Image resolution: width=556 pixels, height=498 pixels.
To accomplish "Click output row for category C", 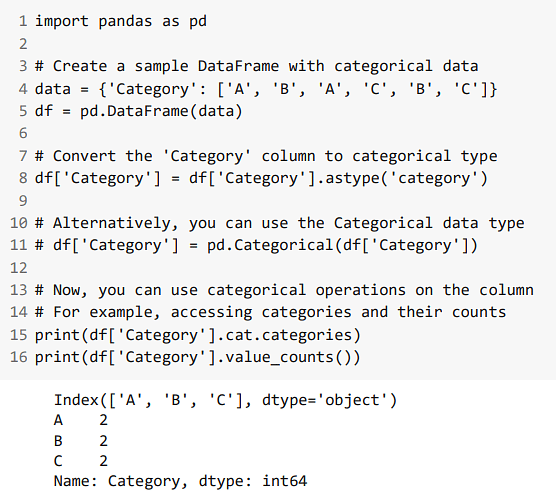I will coord(81,461).
